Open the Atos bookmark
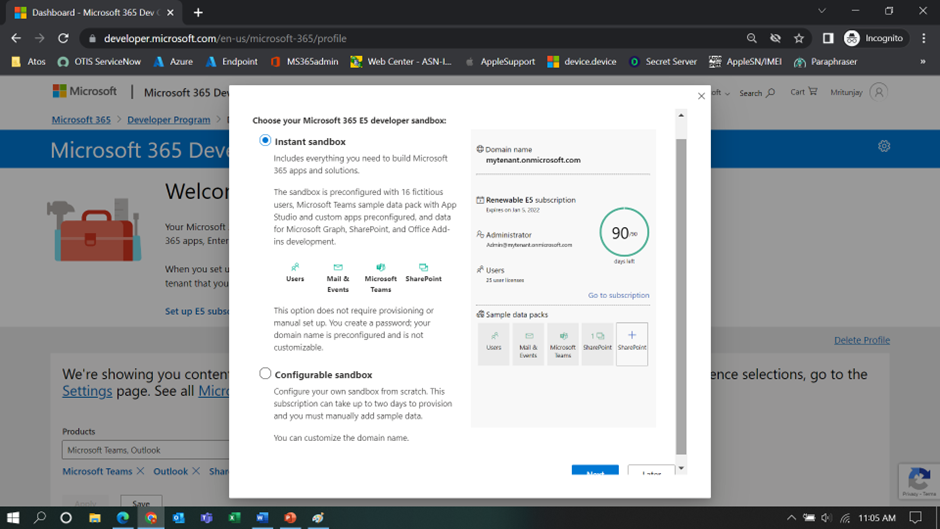Image resolution: width=940 pixels, height=529 pixels. (x=29, y=62)
